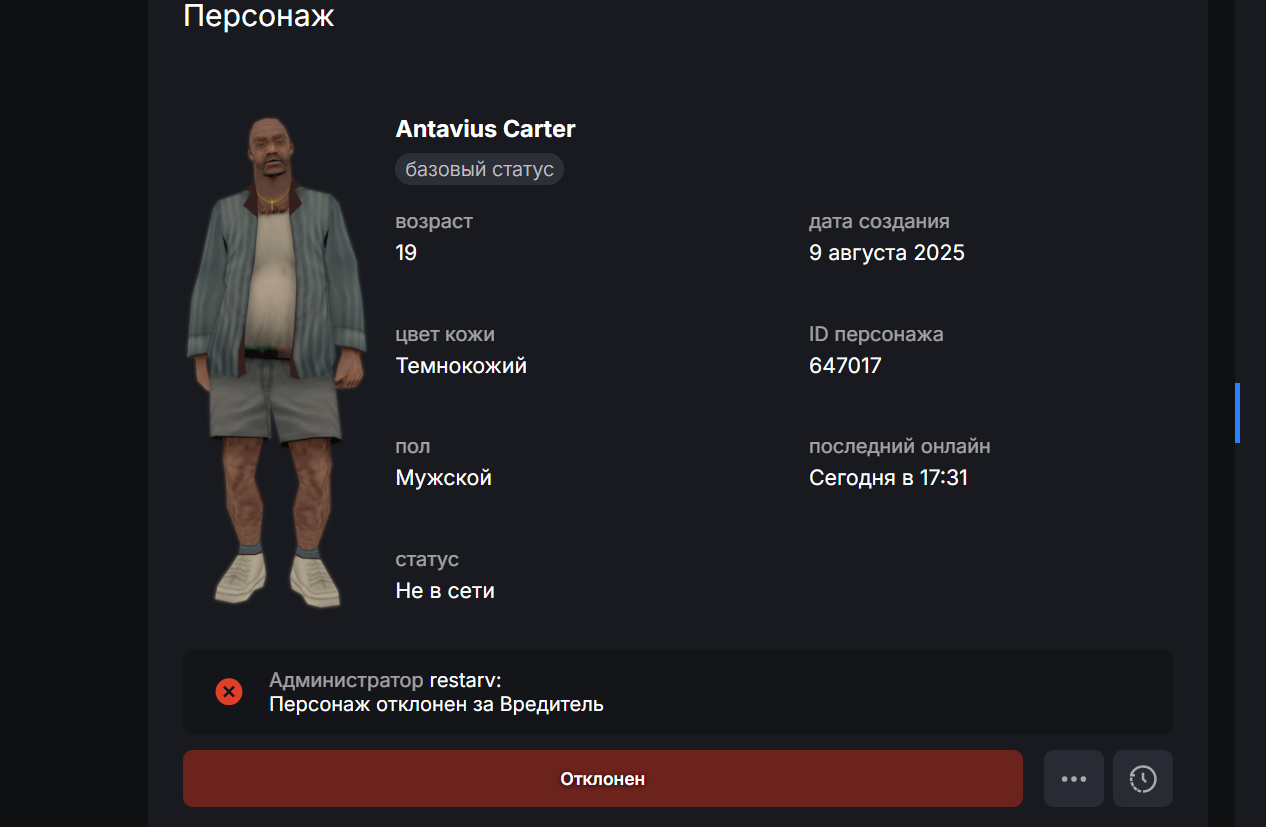Click the red Отклонен button
Viewport: 1266px width, 827px height.
coord(603,778)
